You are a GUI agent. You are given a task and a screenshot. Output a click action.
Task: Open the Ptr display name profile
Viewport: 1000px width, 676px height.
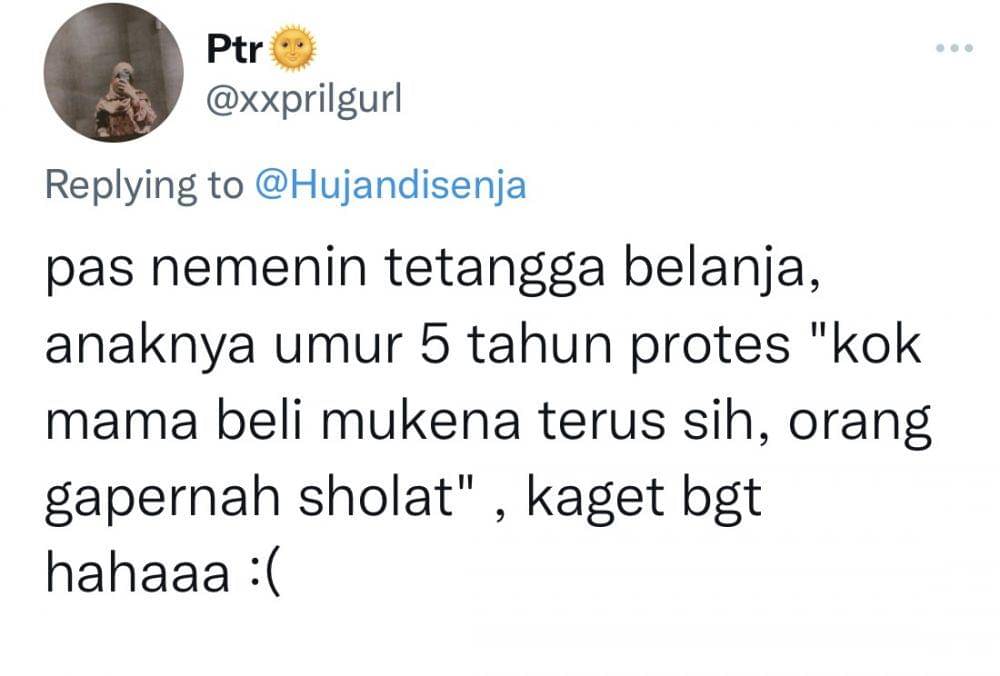point(234,48)
